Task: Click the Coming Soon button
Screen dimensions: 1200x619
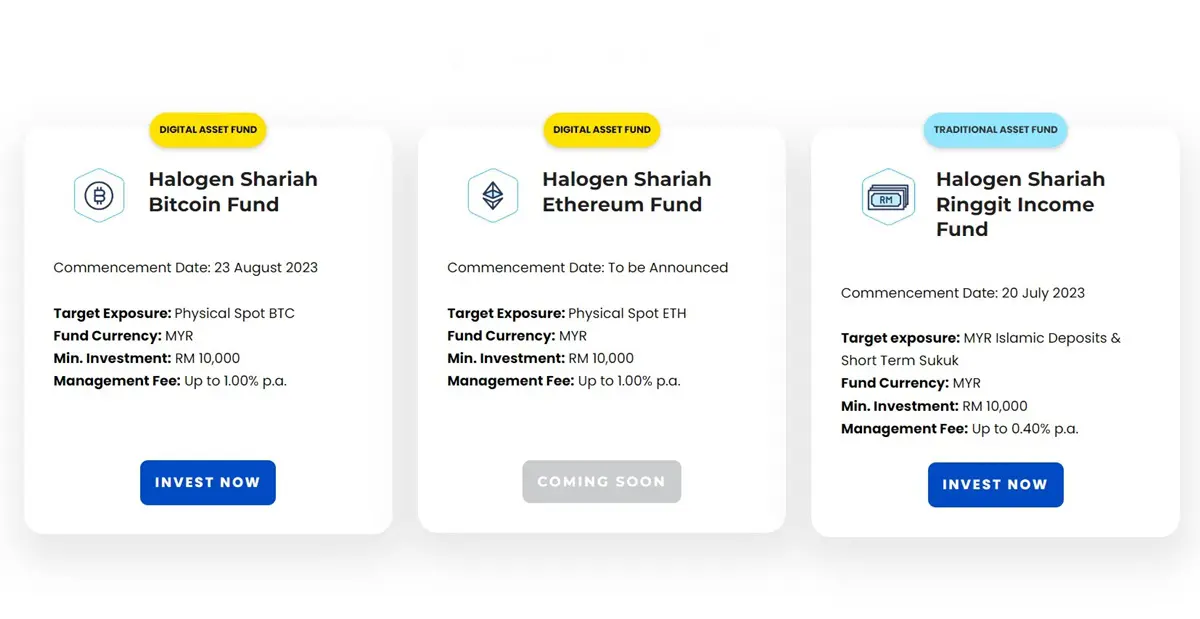Action: click(601, 482)
